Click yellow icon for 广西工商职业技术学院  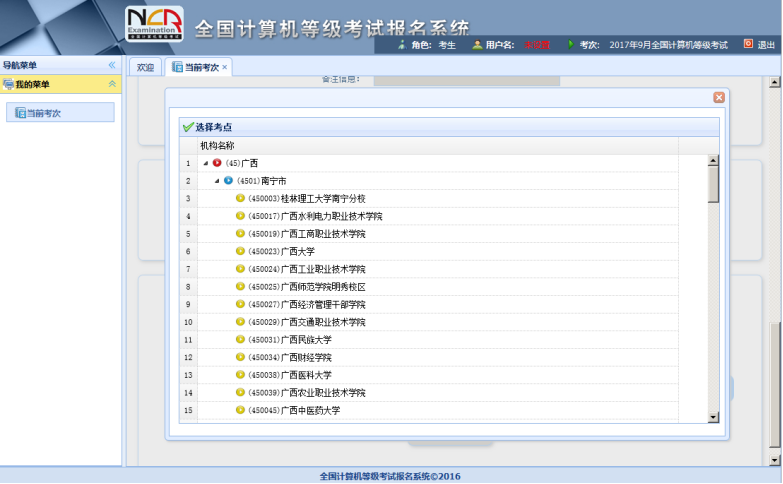click(240, 233)
